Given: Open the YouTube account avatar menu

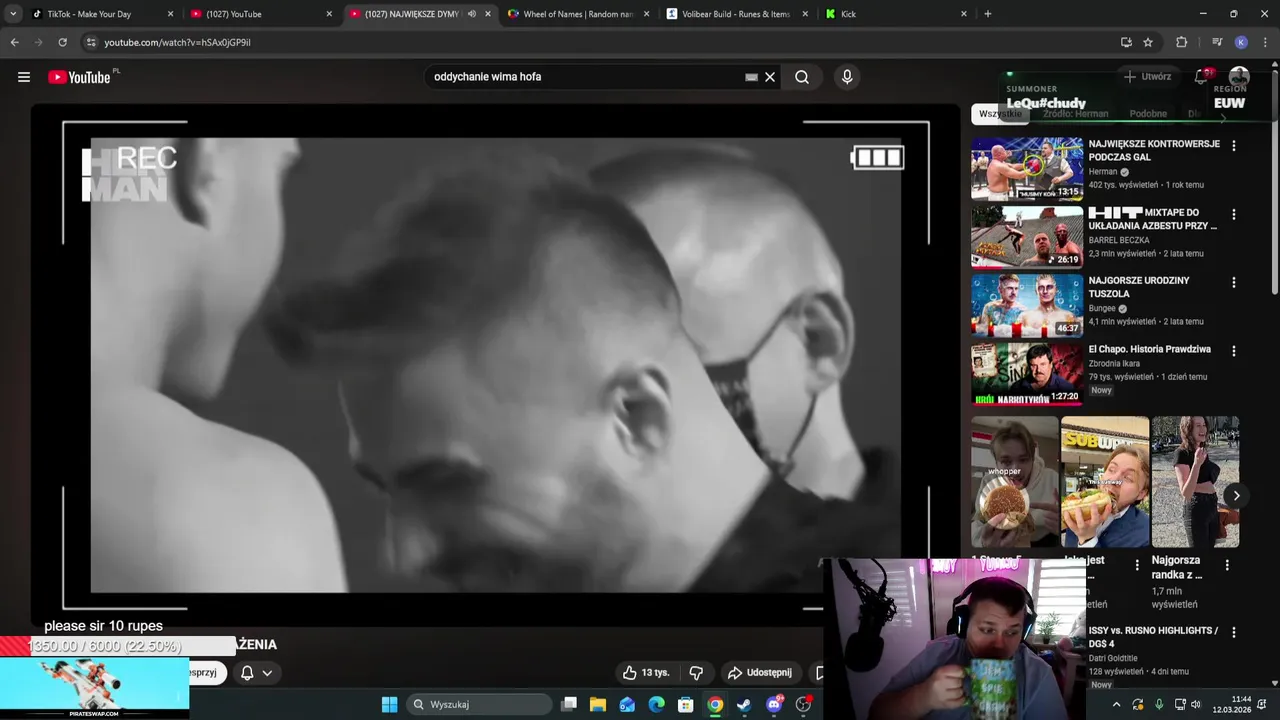Looking at the screenshot, I should (x=1239, y=77).
